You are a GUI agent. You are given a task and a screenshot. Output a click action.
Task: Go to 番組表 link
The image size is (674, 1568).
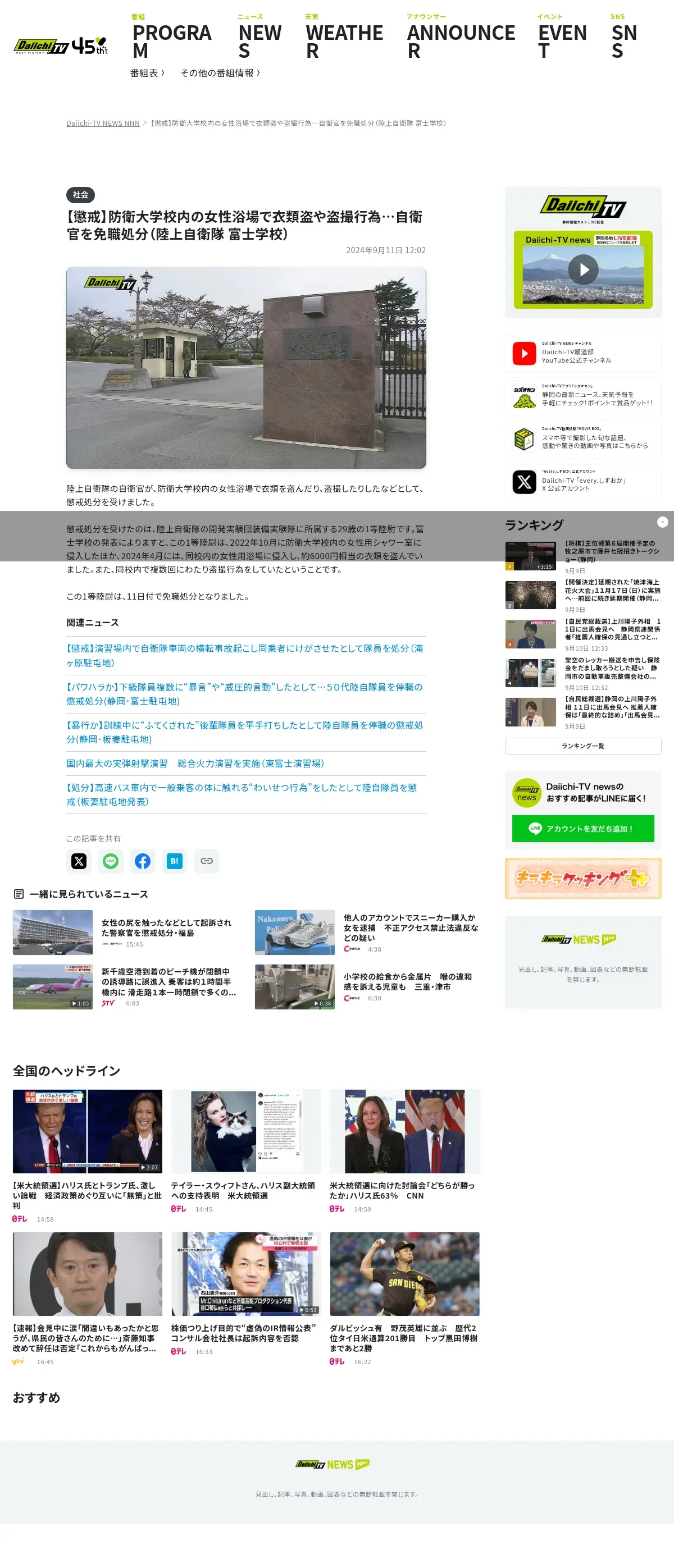pyautogui.click(x=147, y=73)
